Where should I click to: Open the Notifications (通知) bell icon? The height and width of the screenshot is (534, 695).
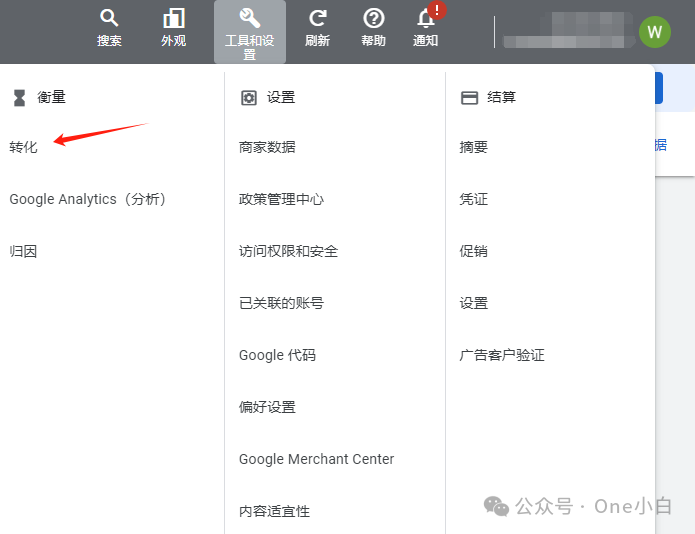pyautogui.click(x=426, y=19)
